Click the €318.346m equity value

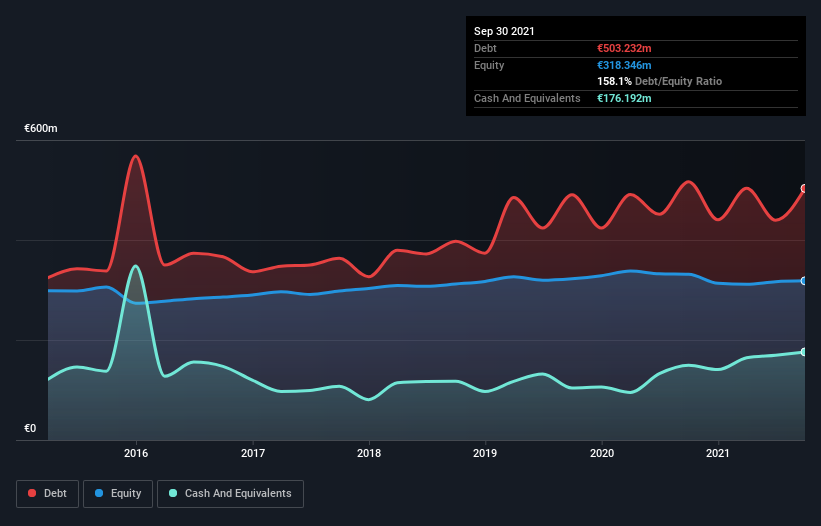624,65
